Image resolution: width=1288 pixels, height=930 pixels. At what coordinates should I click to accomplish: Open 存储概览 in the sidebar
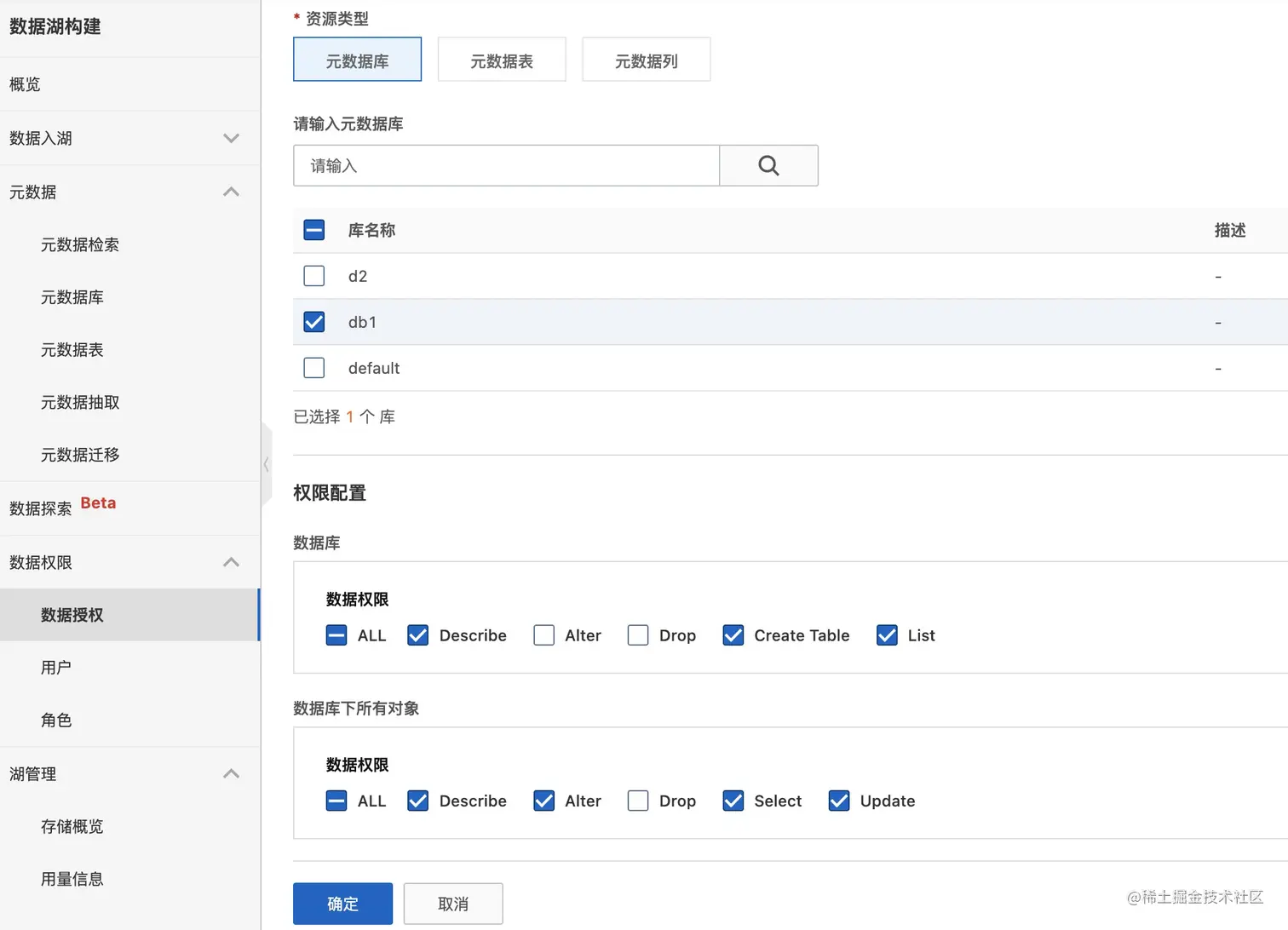pos(129,827)
